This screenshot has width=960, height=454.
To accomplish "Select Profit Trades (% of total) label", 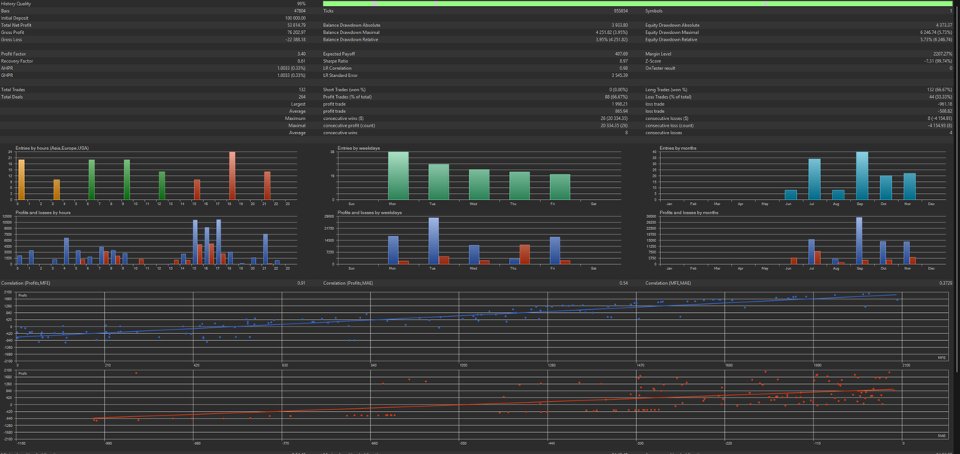I will (348, 97).
